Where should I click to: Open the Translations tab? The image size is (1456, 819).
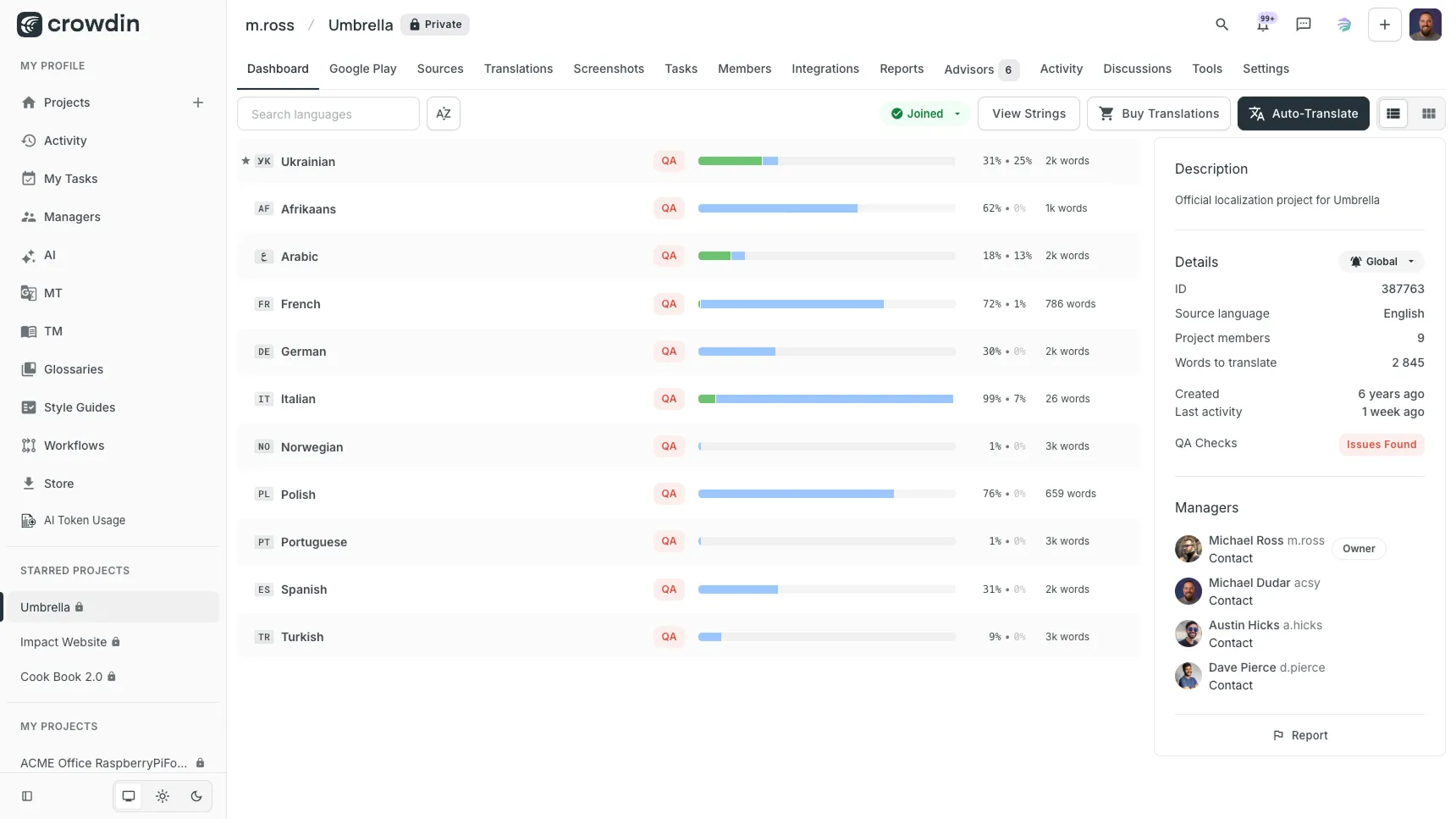click(519, 69)
